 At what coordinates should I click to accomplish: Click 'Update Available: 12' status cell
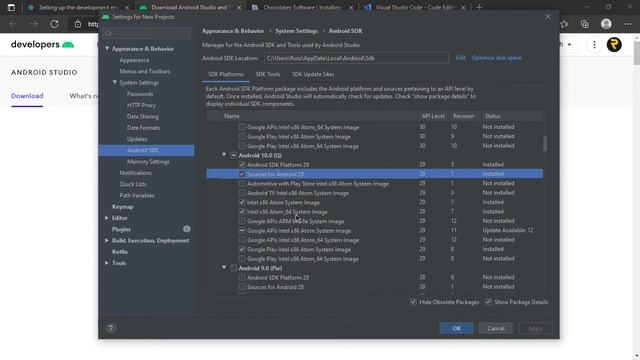pyautogui.click(x=508, y=230)
